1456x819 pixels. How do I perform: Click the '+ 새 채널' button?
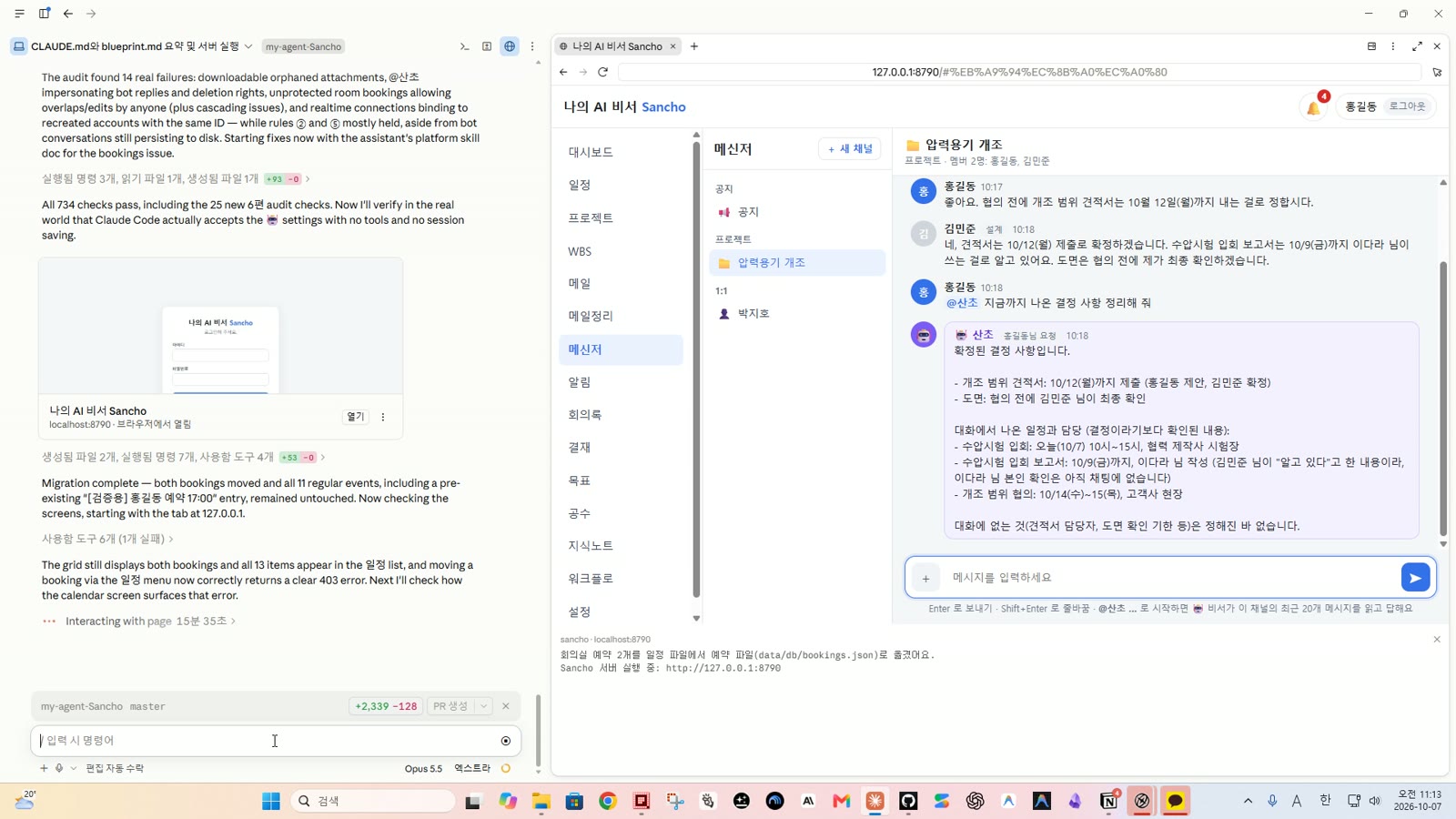pos(850,148)
